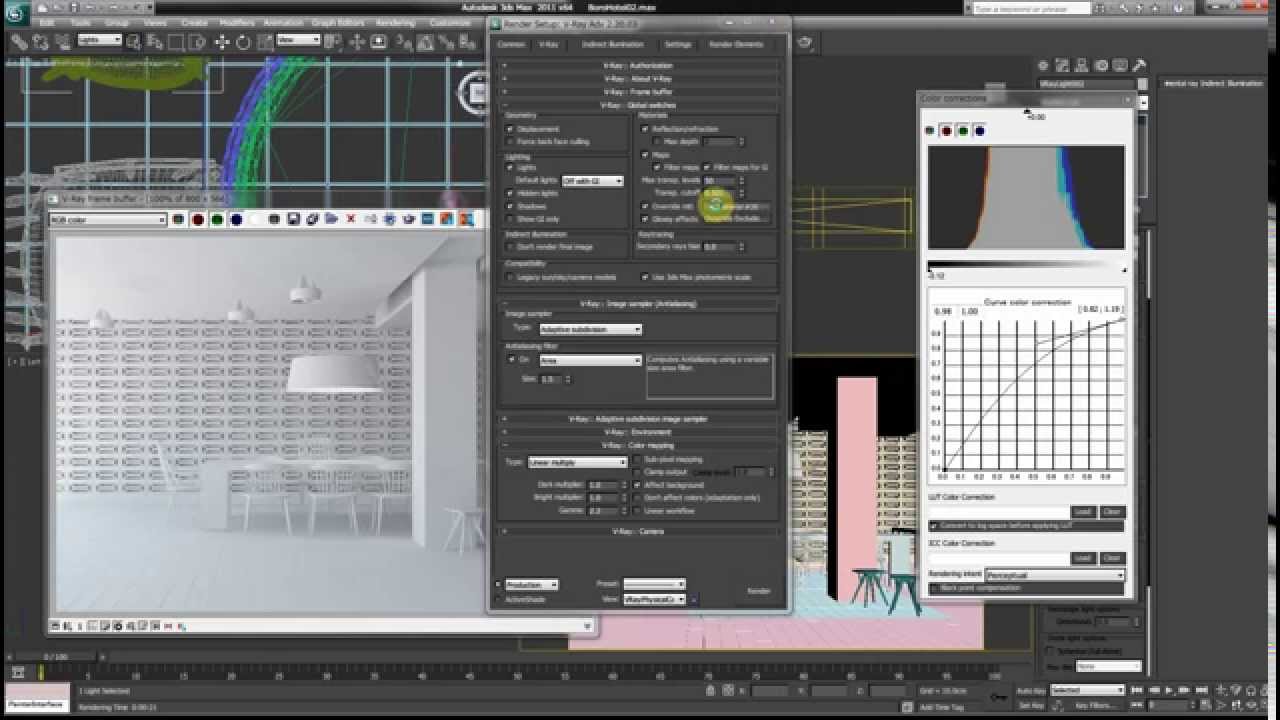Switch to the Common tab
Image resolution: width=1280 pixels, height=720 pixels.
coord(511,44)
